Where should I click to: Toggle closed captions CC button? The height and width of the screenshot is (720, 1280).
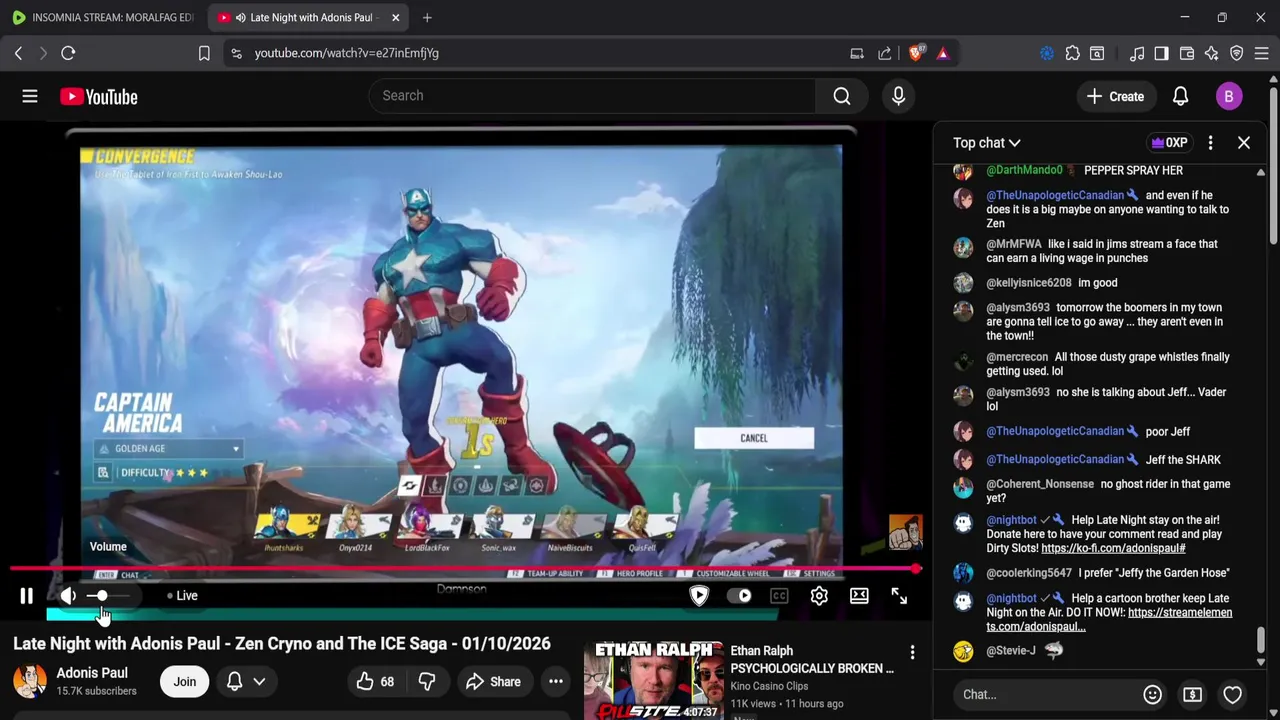779,596
